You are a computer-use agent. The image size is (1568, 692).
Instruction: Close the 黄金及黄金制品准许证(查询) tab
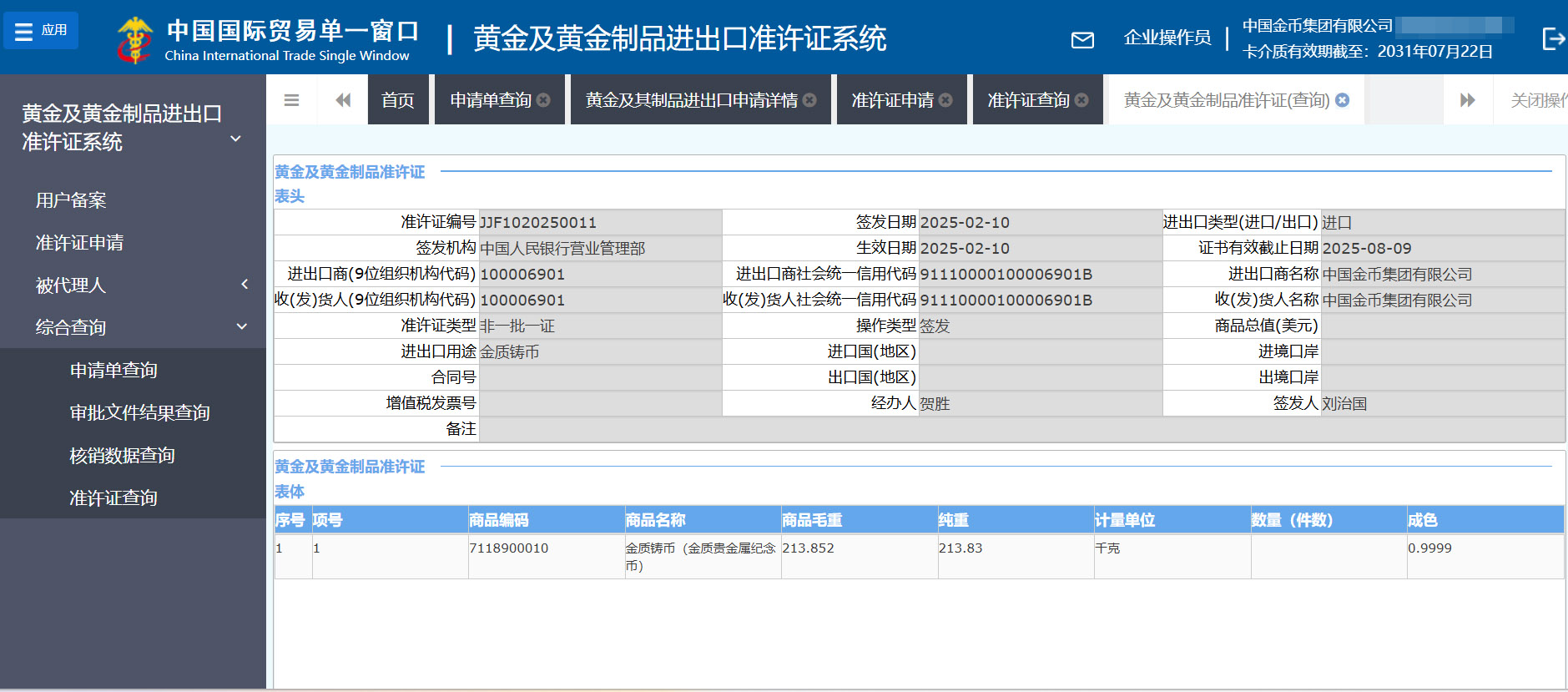(1342, 100)
